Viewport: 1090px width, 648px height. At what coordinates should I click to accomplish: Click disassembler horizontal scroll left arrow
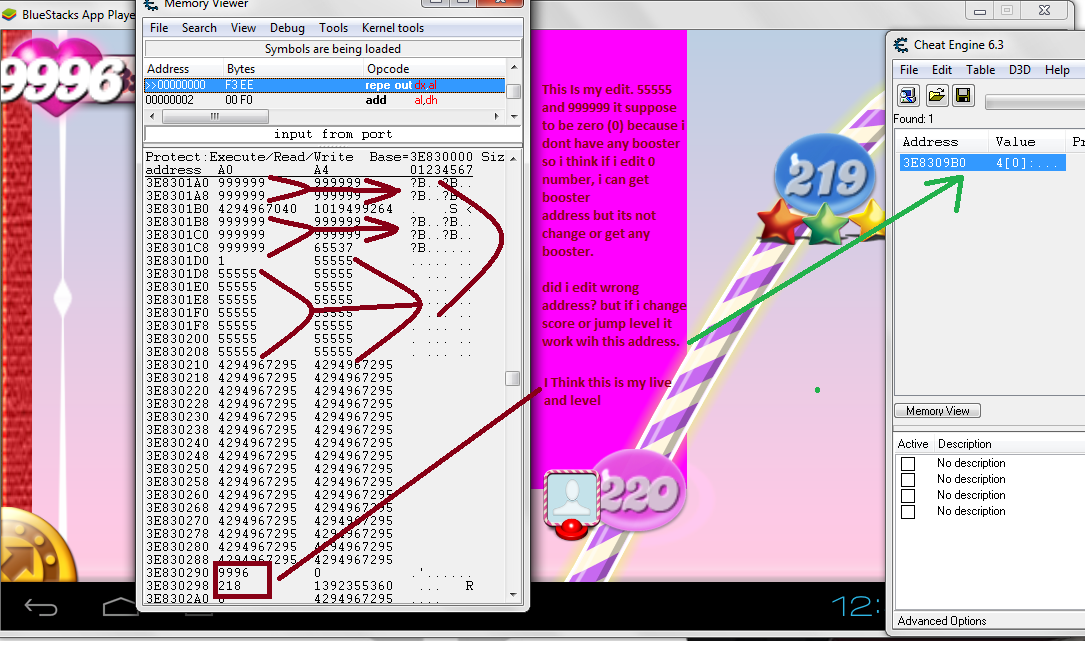tap(152, 116)
